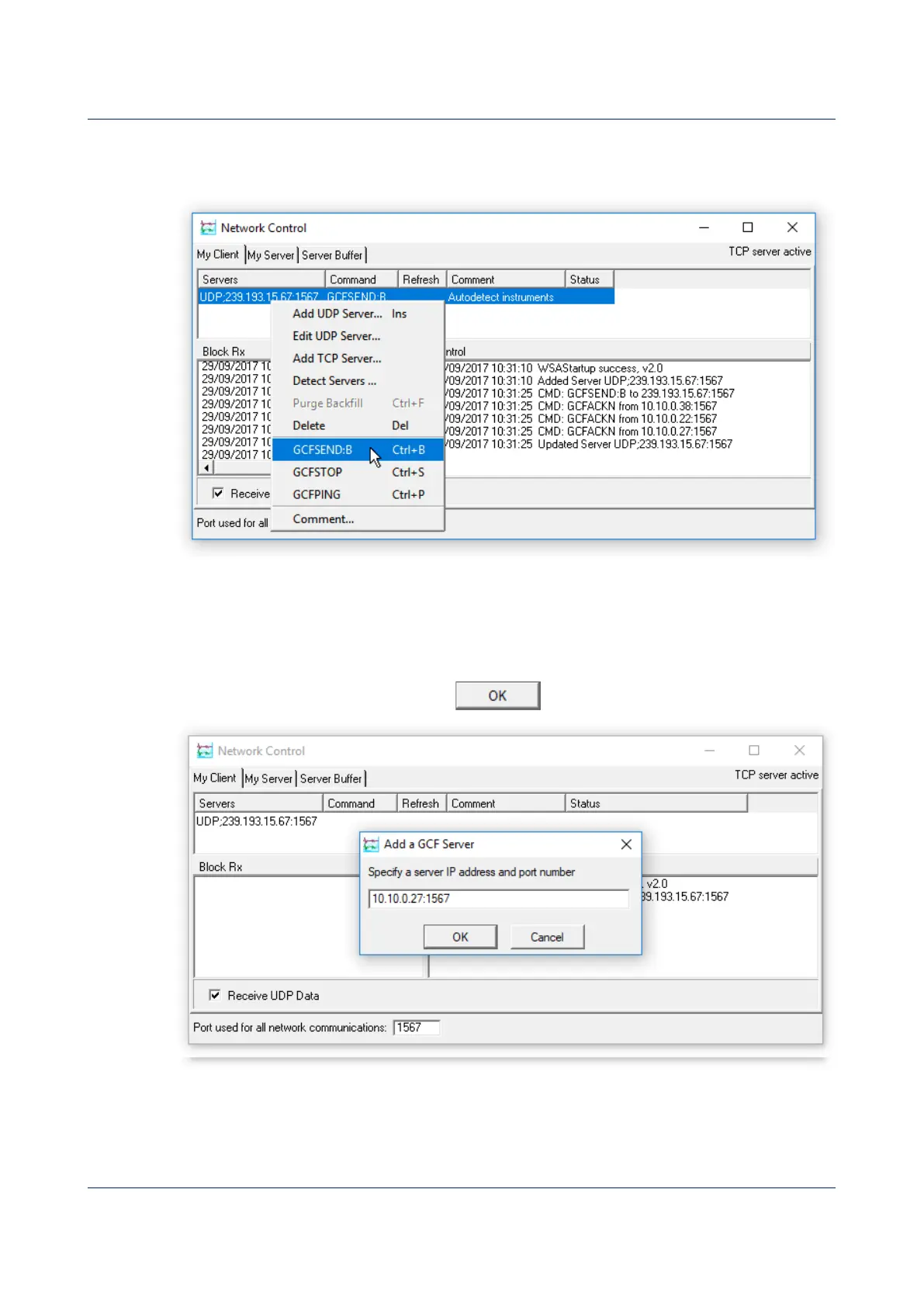Select GCFSEND:B highlighted menu entry

pos(358,449)
